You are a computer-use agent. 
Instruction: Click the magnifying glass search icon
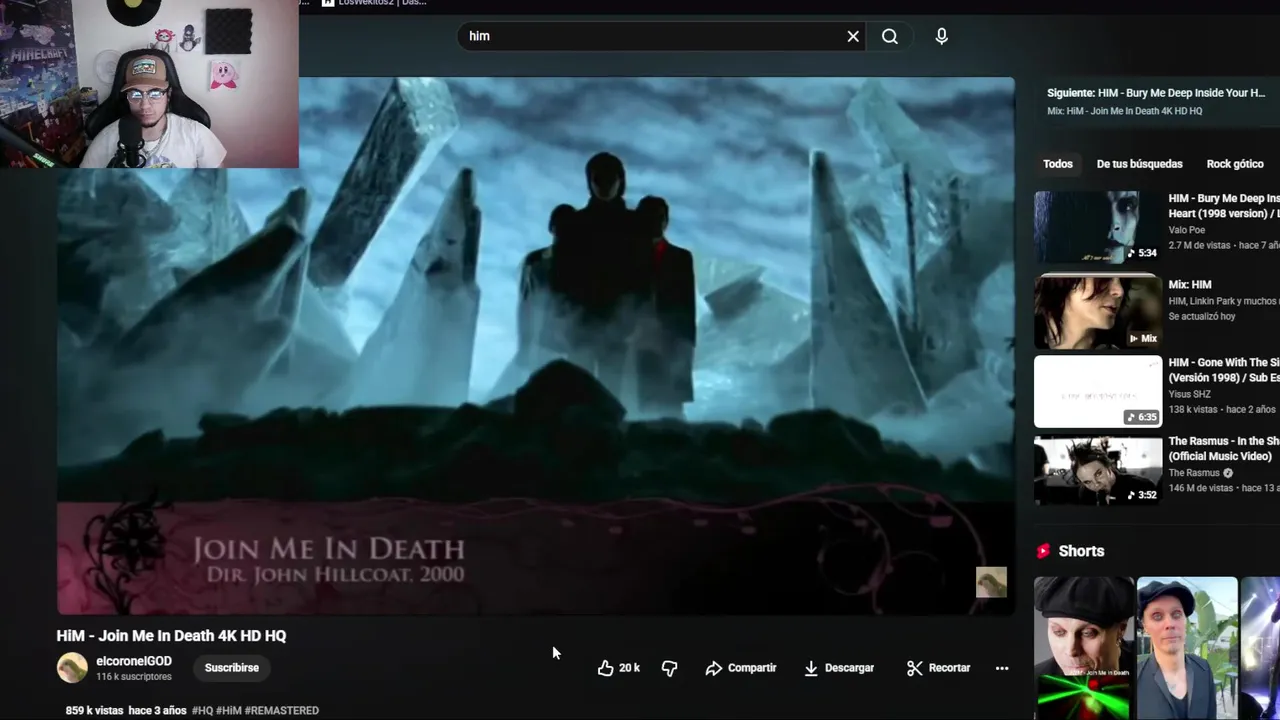(890, 36)
